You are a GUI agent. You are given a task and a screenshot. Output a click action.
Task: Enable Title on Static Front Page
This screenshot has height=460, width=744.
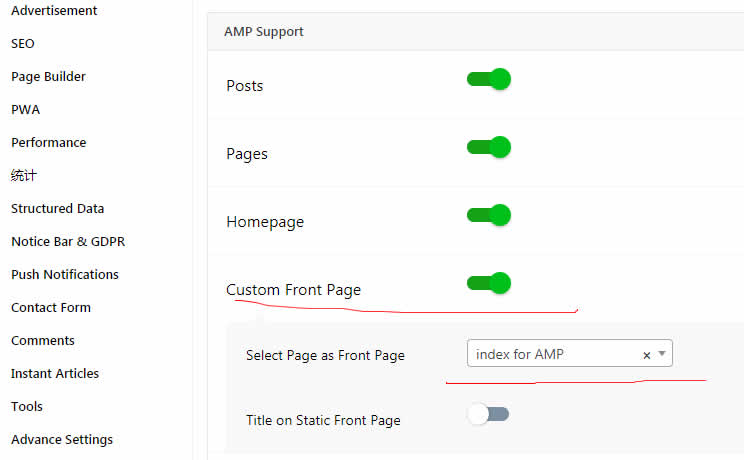488,414
